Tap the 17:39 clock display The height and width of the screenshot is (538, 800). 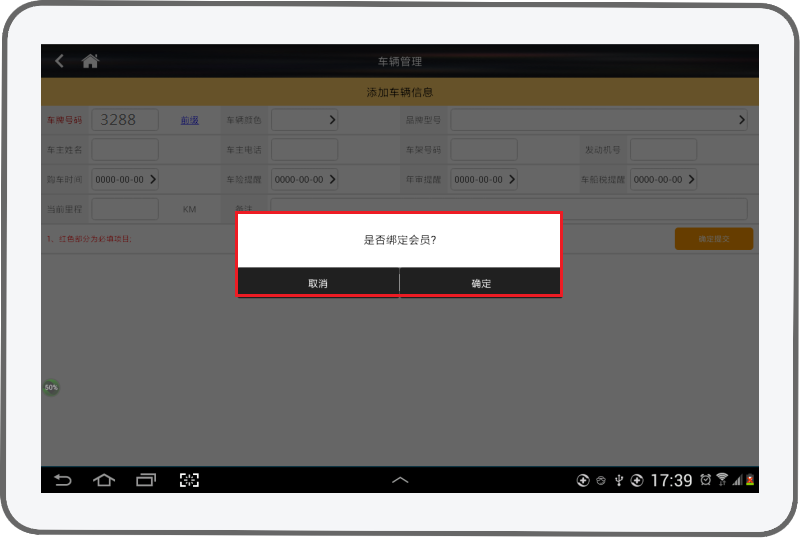coord(671,480)
